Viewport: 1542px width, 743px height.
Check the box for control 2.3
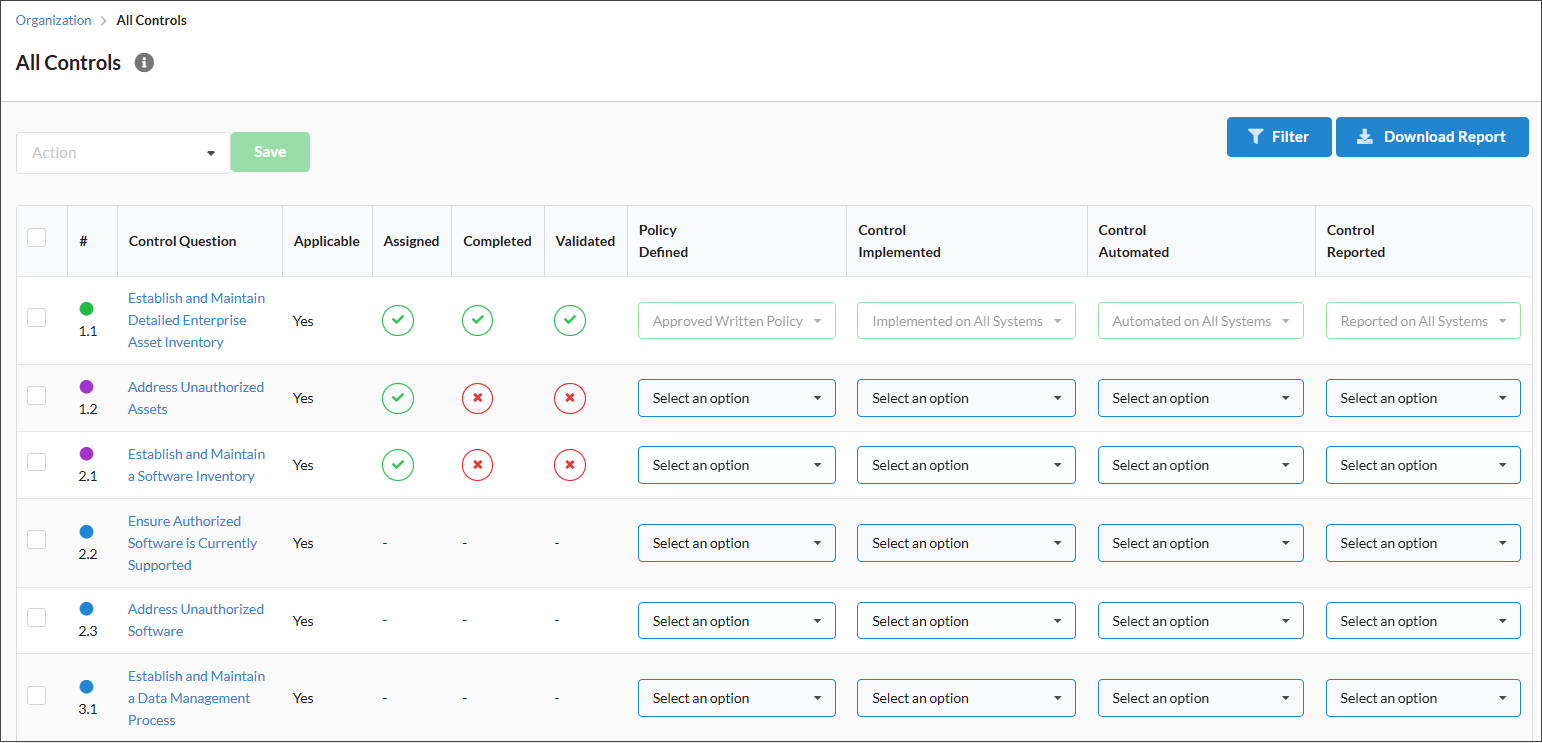(37, 617)
